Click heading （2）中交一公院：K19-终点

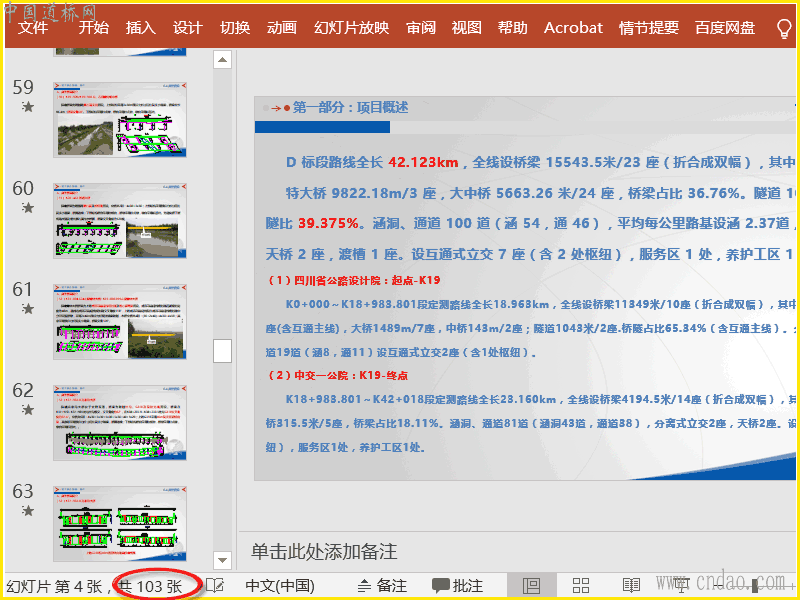tap(337, 376)
